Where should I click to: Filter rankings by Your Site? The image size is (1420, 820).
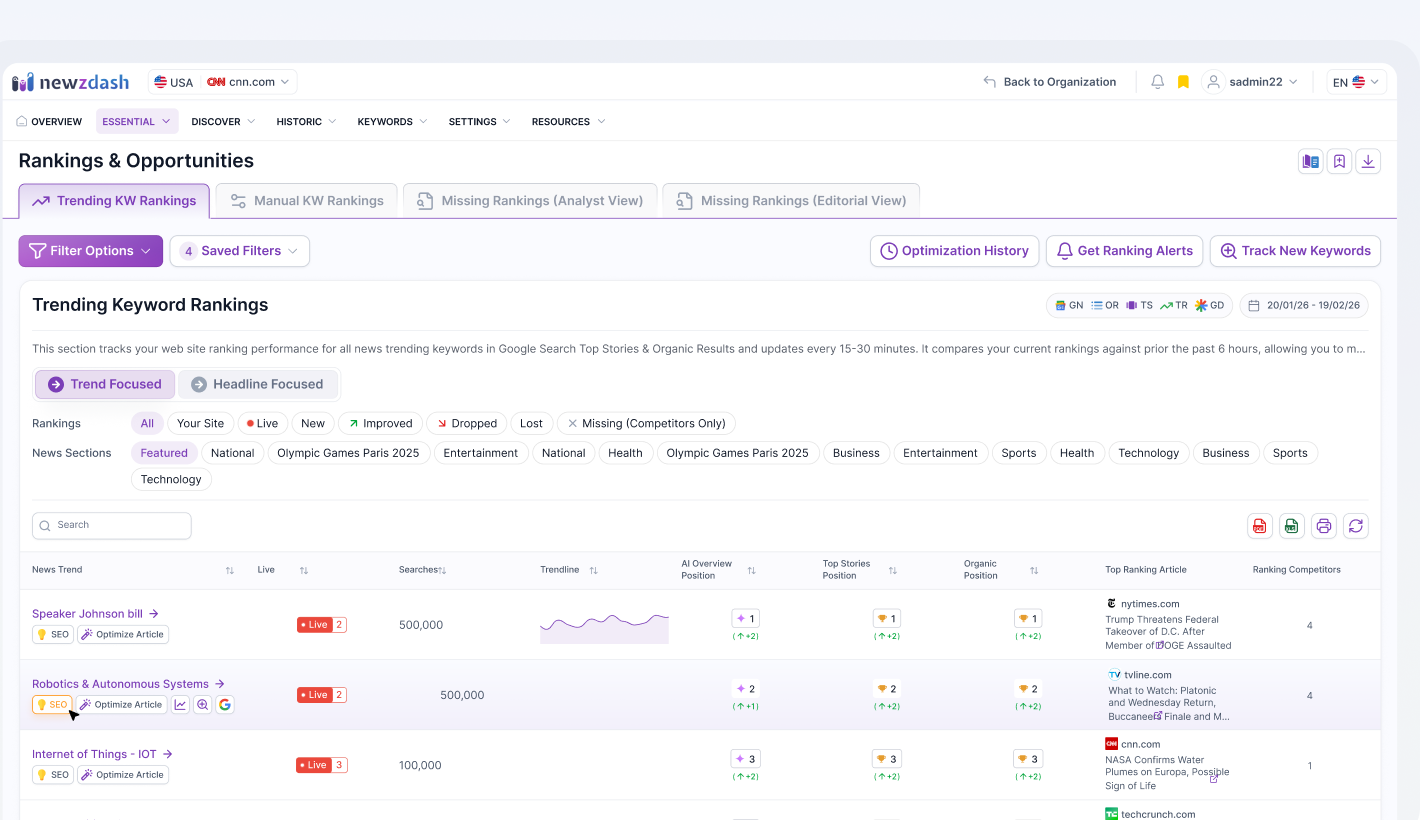[x=201, y=423]
